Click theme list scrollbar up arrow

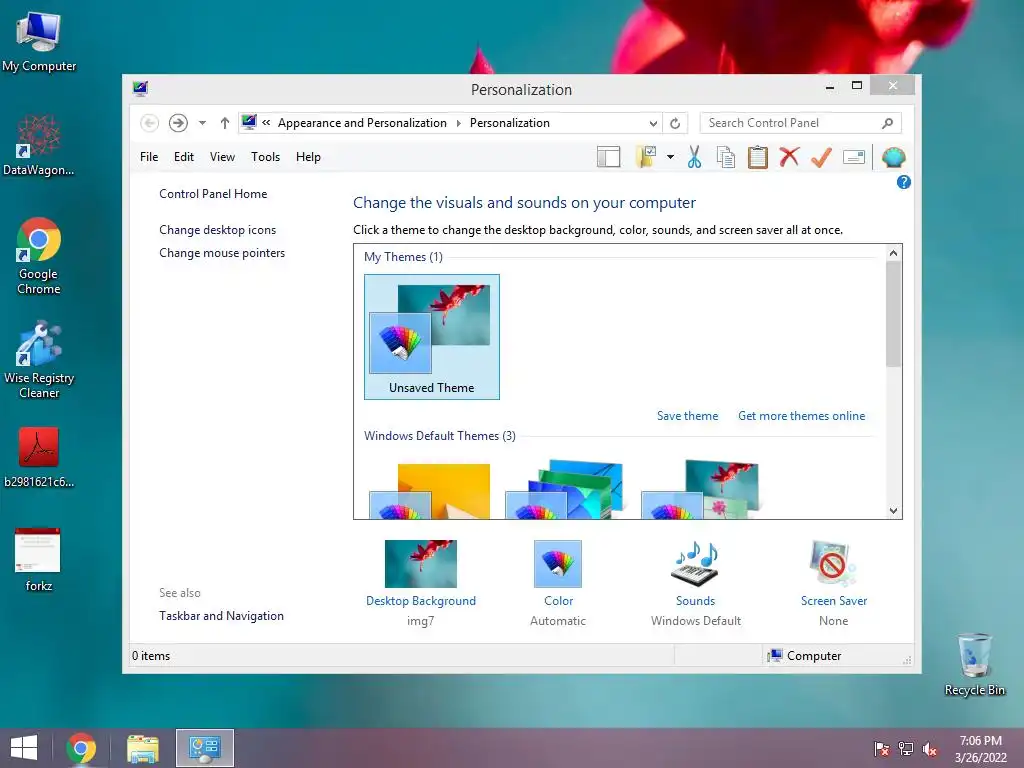coord(893,253)
